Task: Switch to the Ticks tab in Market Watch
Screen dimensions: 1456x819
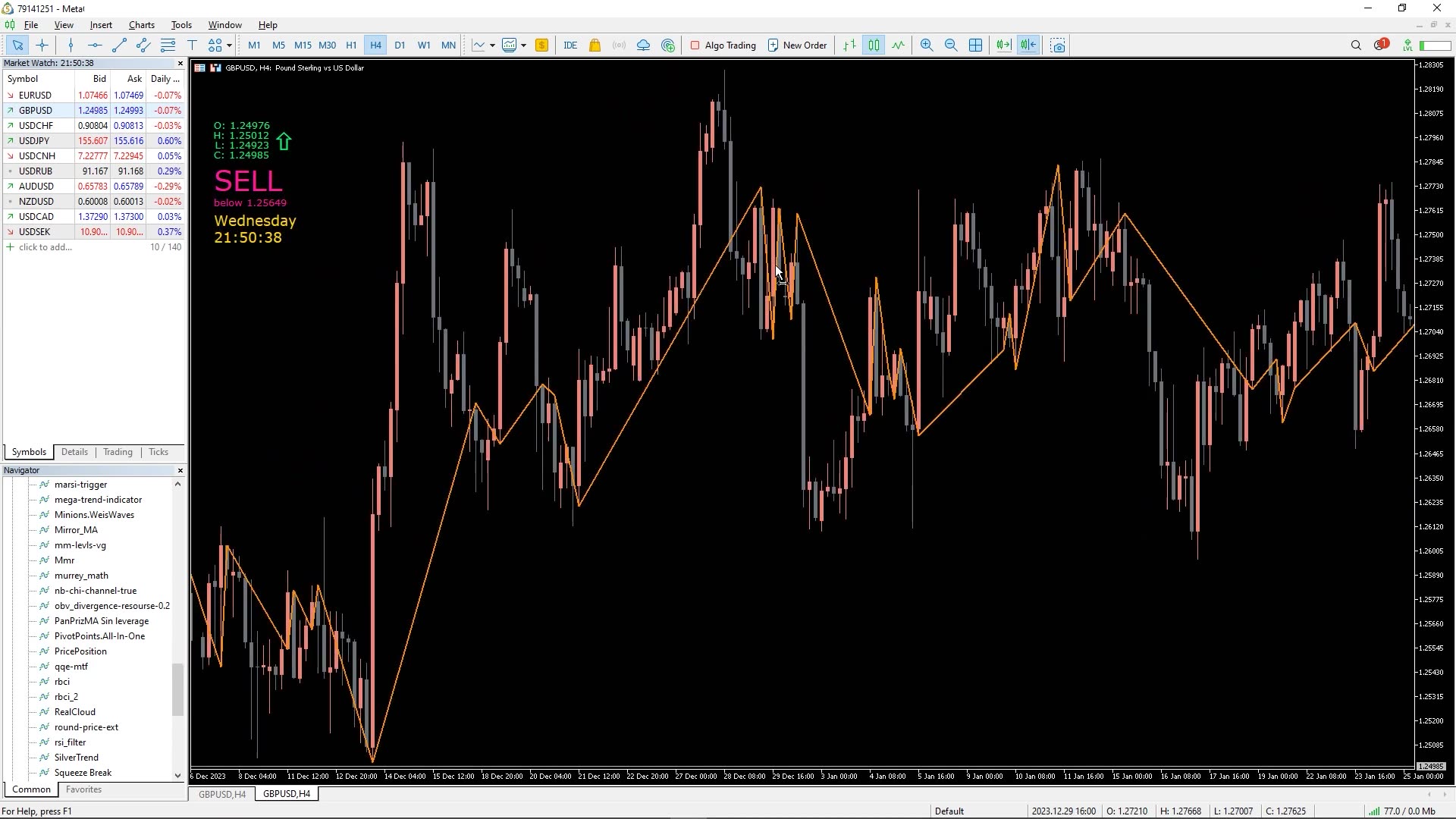Action: [x=158, y=452]
